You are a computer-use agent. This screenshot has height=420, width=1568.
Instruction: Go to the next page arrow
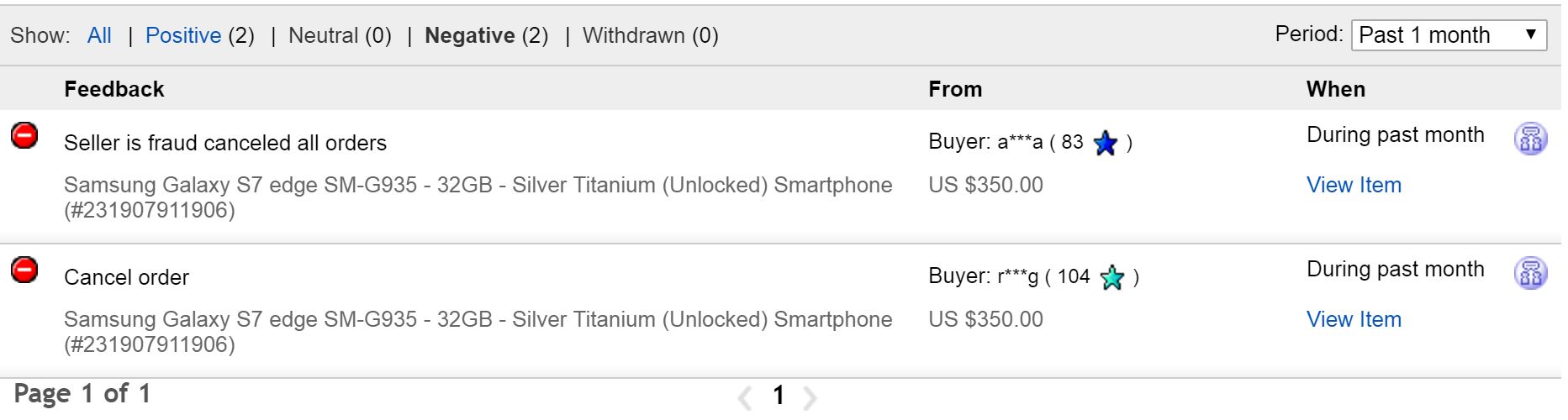(809, 397)
